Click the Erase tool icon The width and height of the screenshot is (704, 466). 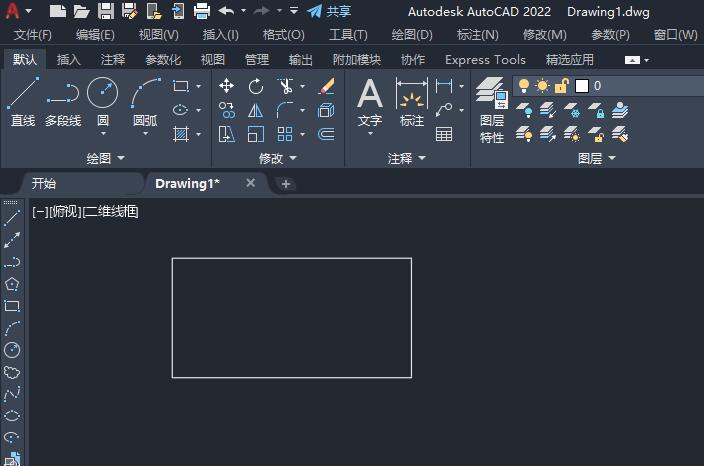pos(326,86)
